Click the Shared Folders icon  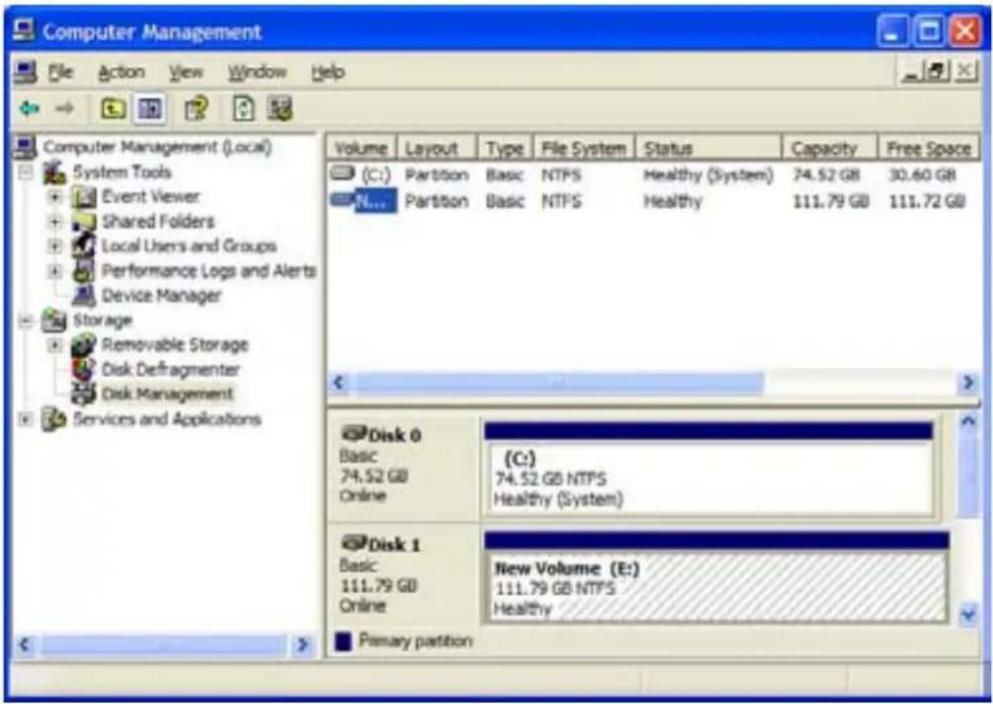[x=84, y=222]
